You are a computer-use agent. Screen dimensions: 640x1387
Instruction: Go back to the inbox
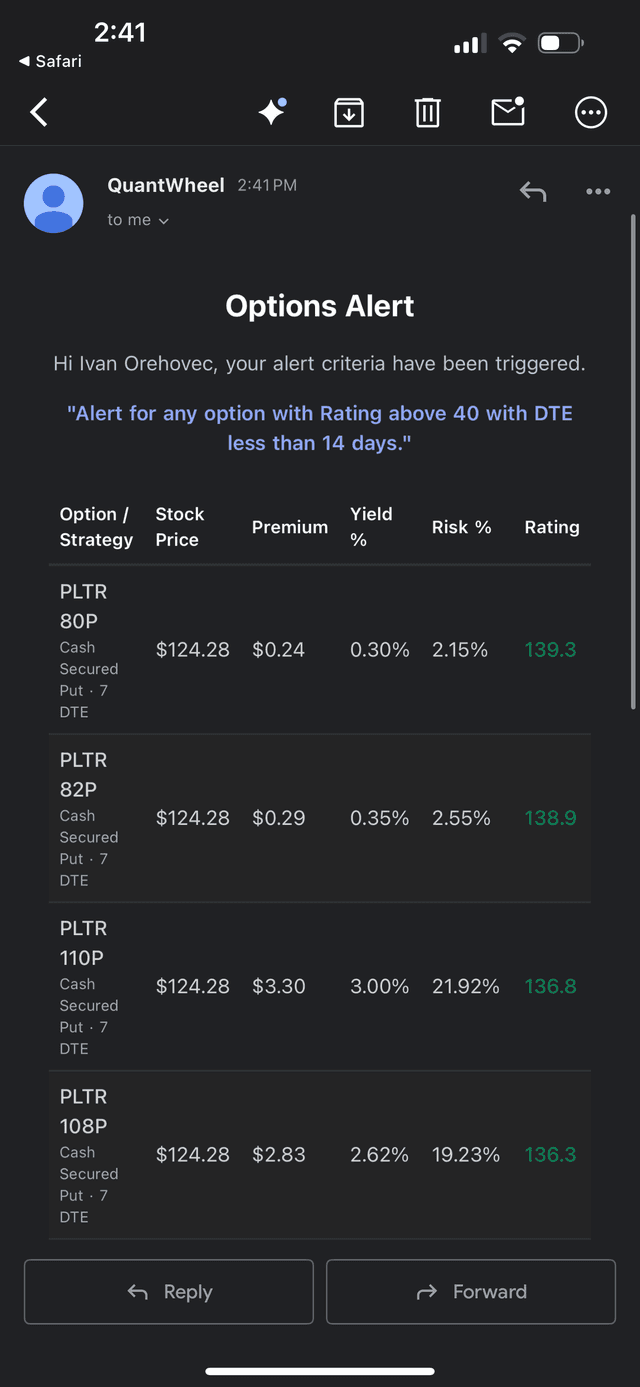(38, 112)
